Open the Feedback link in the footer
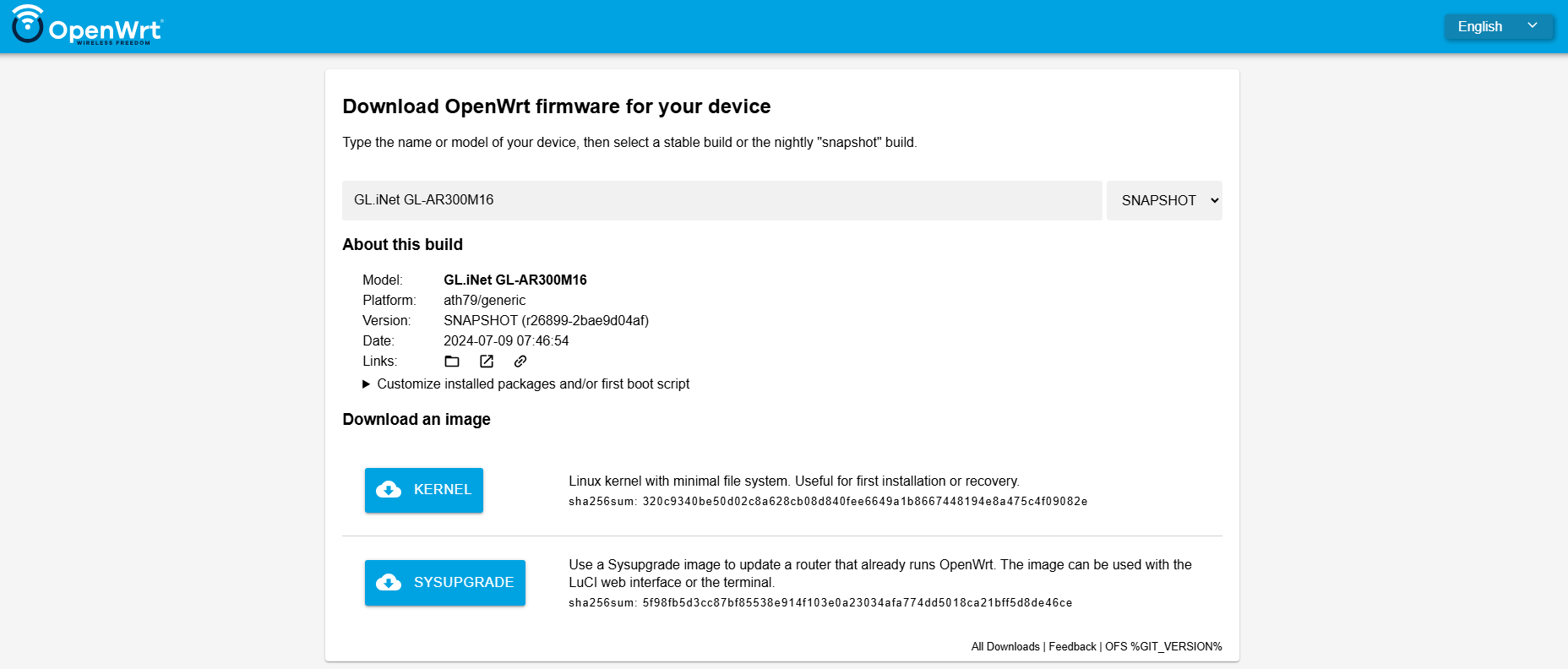 coord(1072,647)
